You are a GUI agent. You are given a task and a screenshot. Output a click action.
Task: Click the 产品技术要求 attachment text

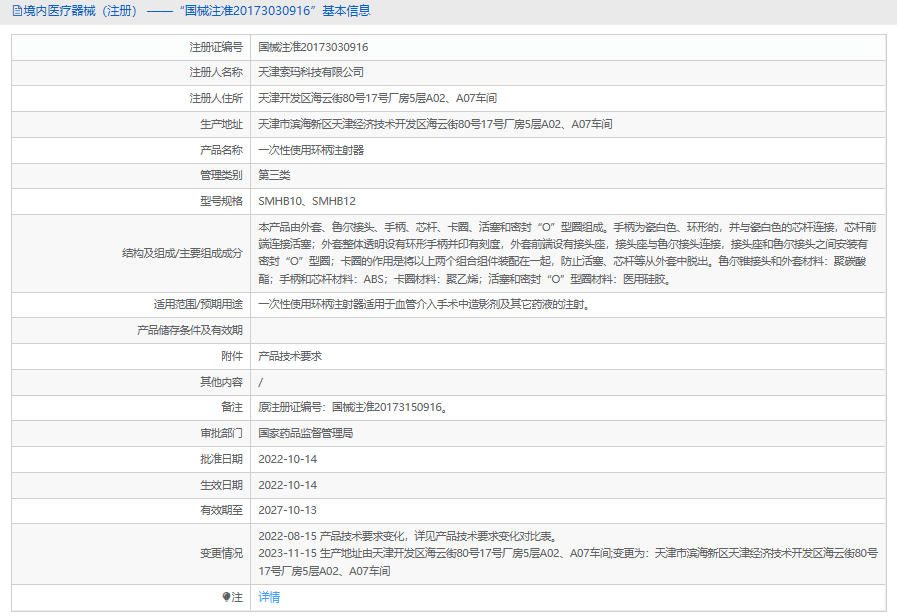pyautogui.click(x=290, y=356)
